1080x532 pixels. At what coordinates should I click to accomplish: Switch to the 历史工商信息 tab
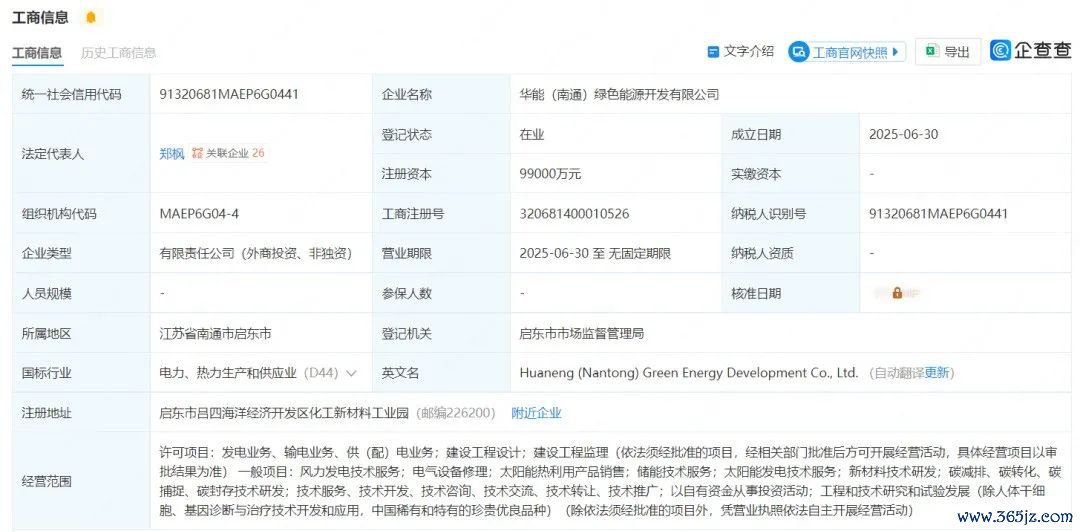[x=118, y=52]
